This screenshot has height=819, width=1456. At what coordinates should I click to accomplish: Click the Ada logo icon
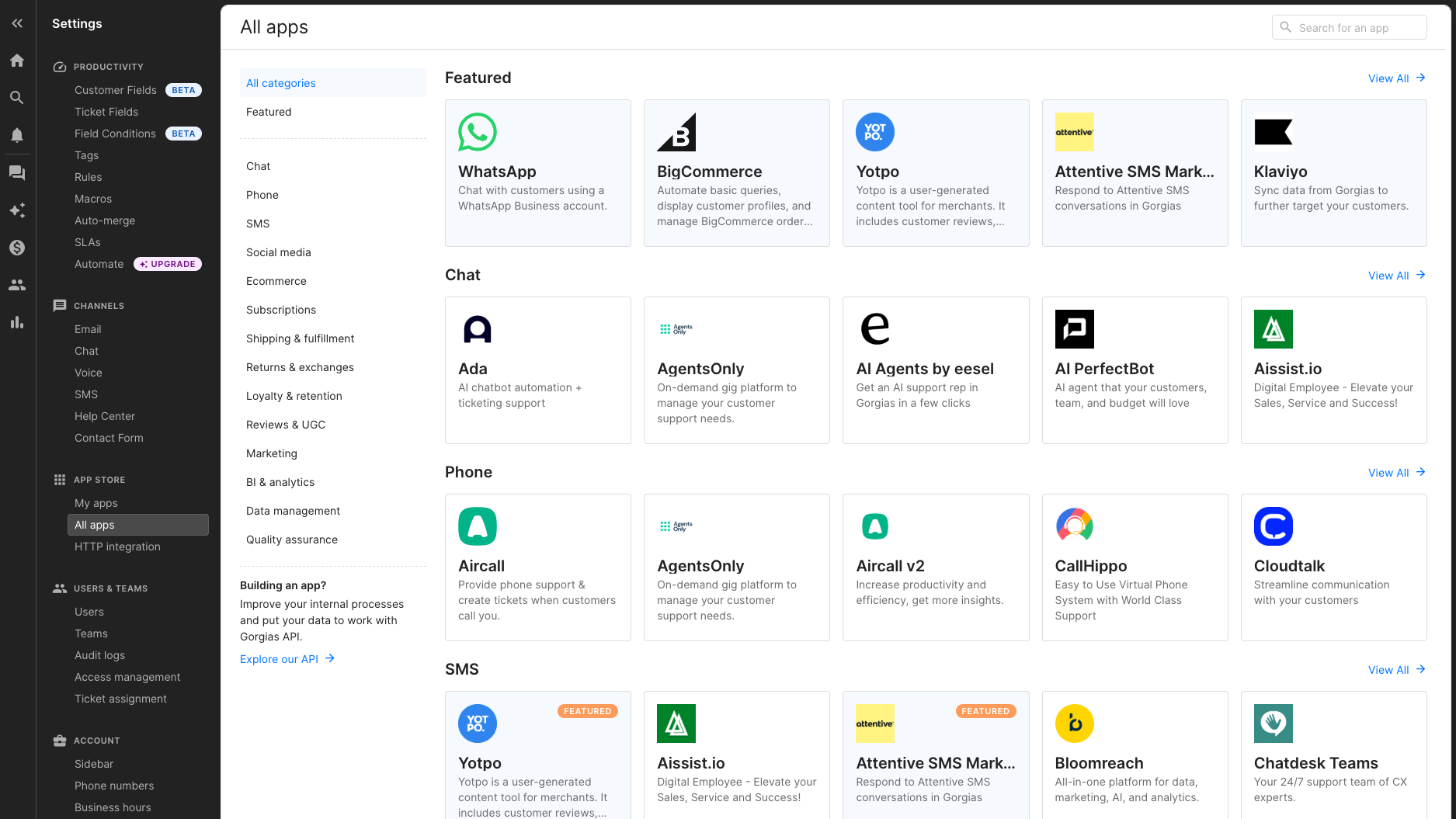[x=478, y=329]
